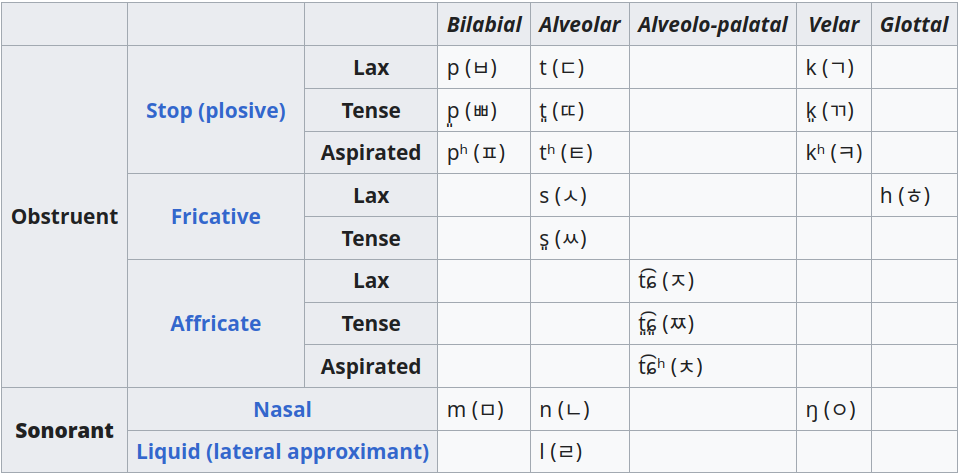Select the Bilabial column header

coord(484,24)
